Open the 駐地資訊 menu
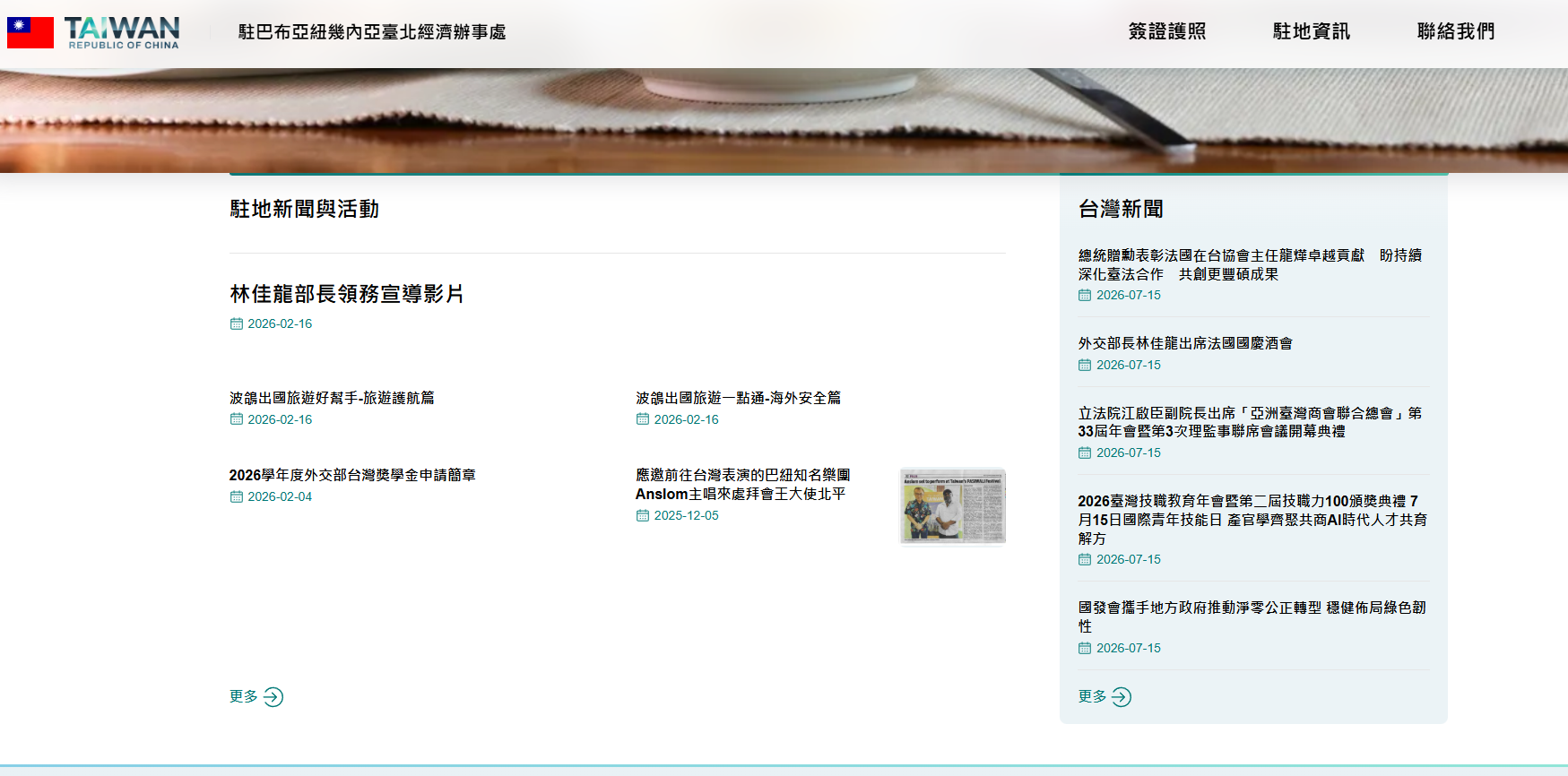The height and width of the screenshot is (776, 1568). point(1312,31)
